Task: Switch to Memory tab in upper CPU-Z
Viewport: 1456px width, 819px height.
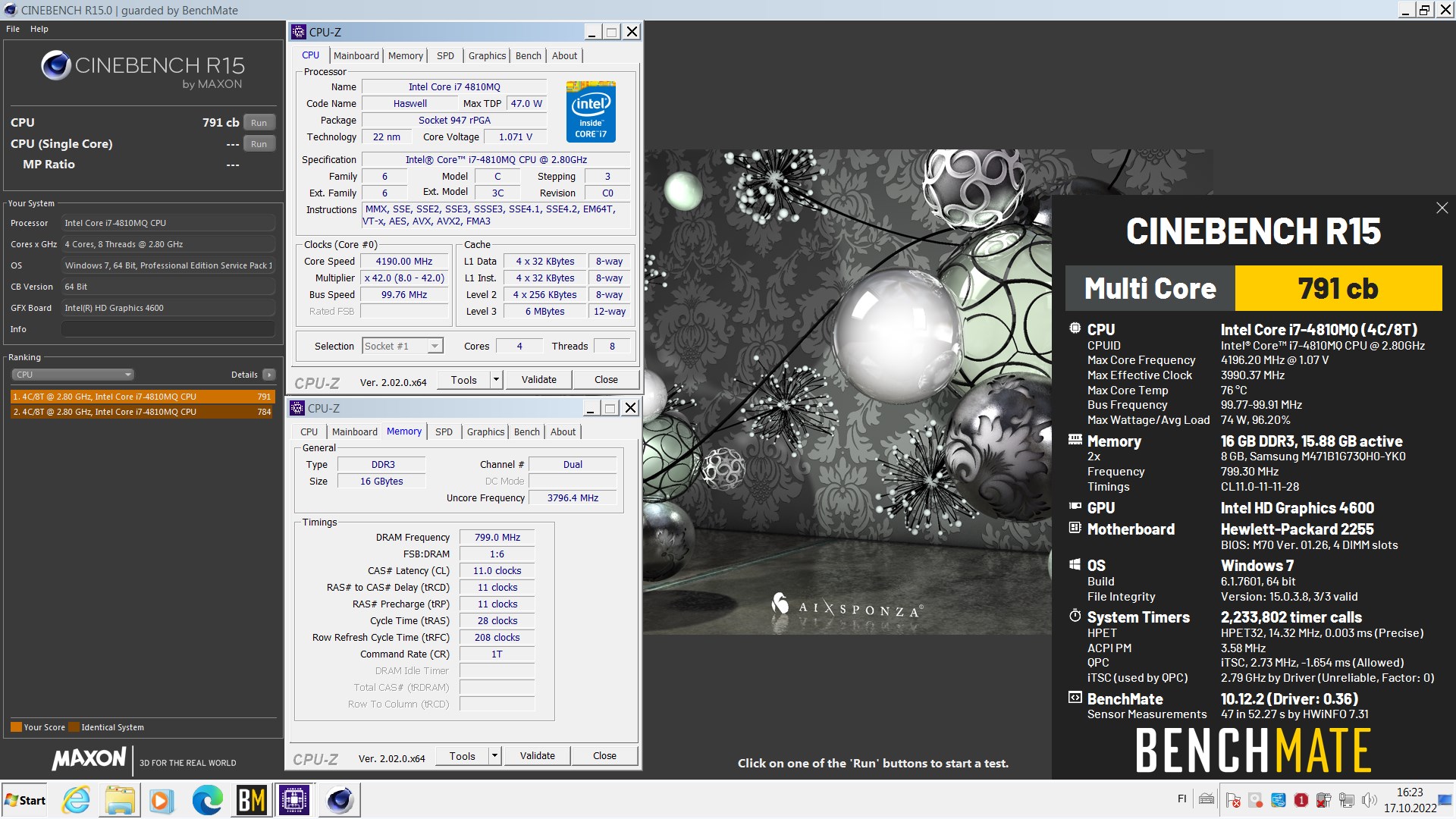Action: (x=406, y=55)
